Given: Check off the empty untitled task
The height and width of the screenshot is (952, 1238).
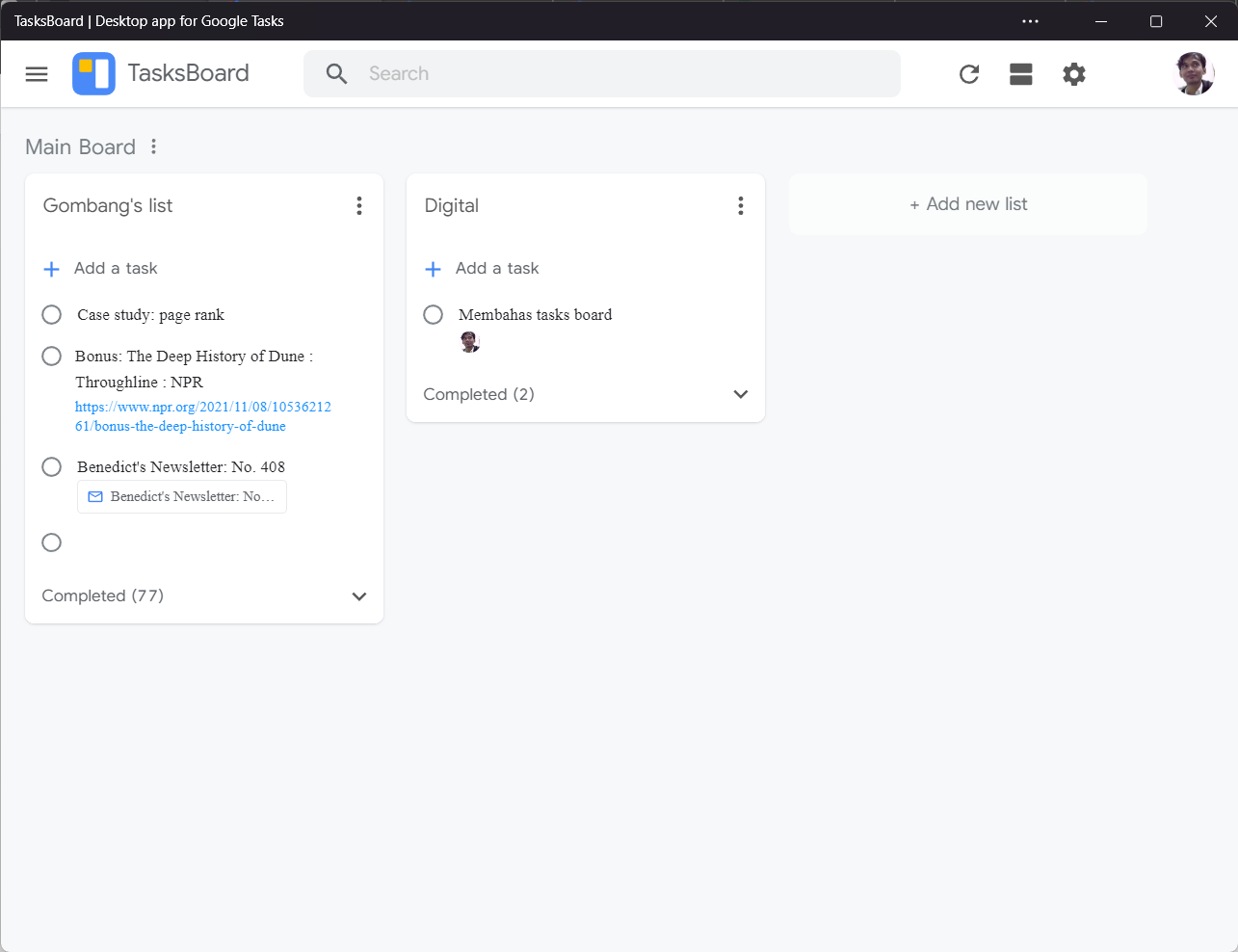Looking at the screenshot, I should pos(52,542).
